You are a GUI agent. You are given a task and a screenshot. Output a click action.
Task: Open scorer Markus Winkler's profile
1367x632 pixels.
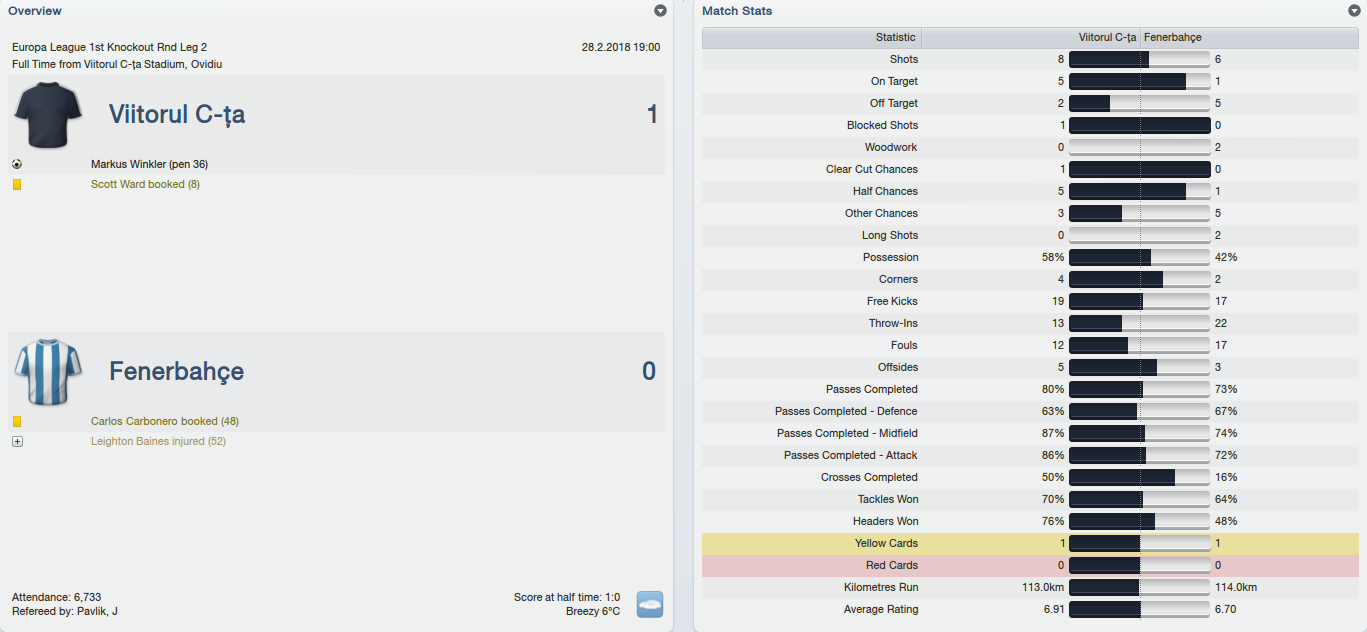(149, 164)
